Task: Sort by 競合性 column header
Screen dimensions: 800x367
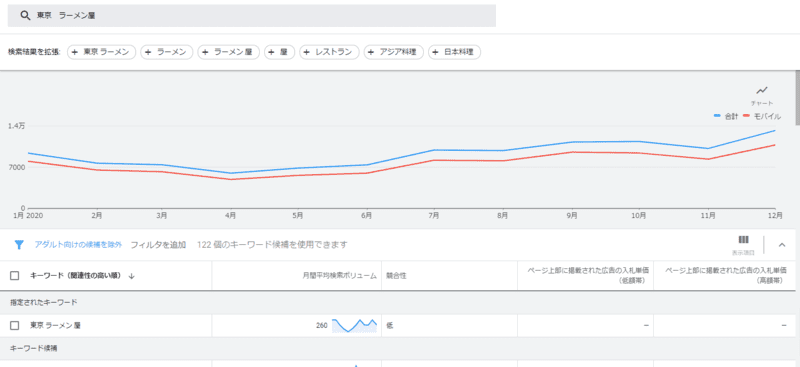Action: pos(396,276)
